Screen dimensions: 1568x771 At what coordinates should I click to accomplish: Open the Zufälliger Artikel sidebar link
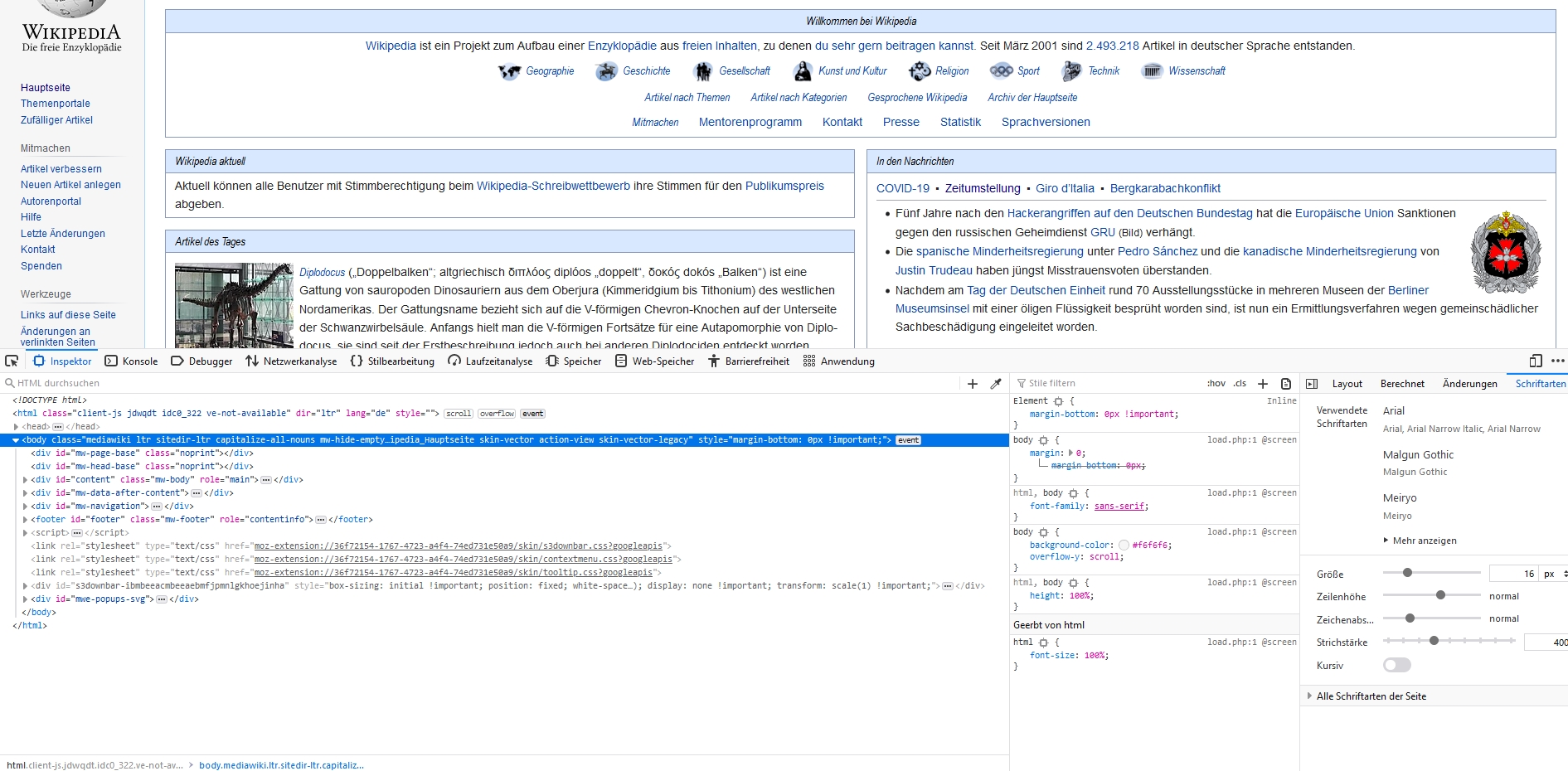[56, 120]
